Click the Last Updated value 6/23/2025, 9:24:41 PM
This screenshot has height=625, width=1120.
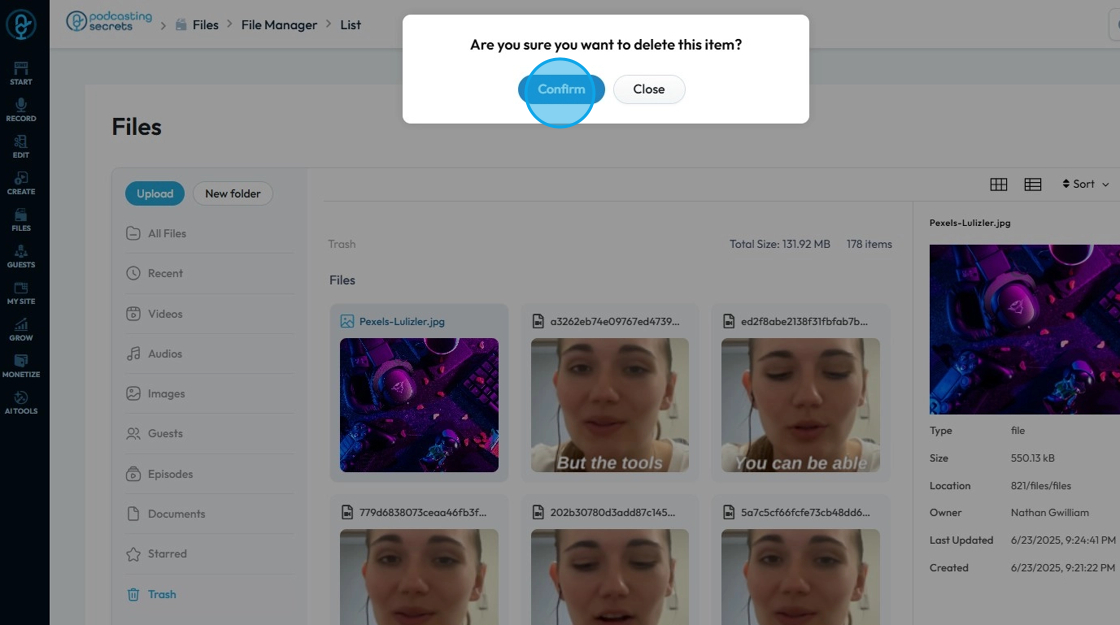tap(1063, 541)
